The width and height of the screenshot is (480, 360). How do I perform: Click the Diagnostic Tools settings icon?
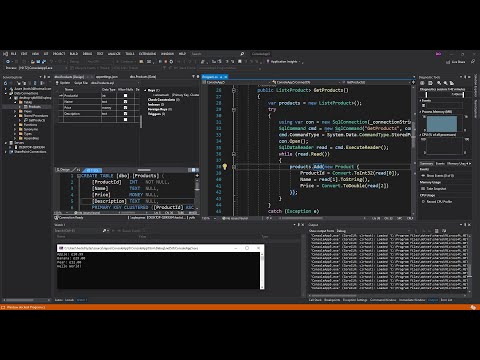[x=422, y=83]
